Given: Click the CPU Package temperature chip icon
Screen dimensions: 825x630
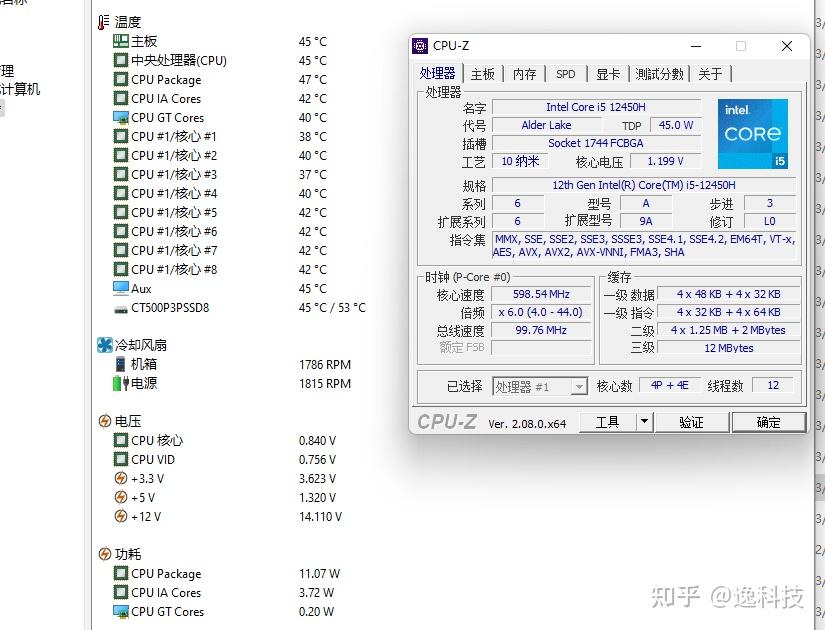Looking at the screenshot, I should pyautogui.click(x=120, y=79).
